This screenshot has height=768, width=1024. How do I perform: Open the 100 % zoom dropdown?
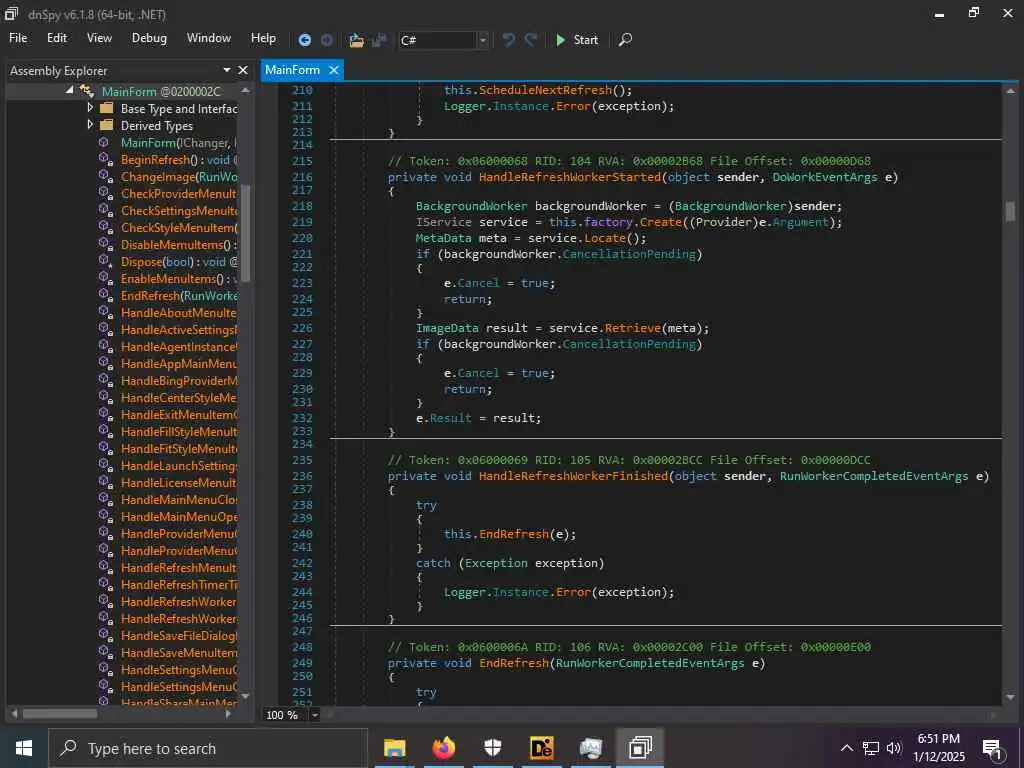point(315,714)
